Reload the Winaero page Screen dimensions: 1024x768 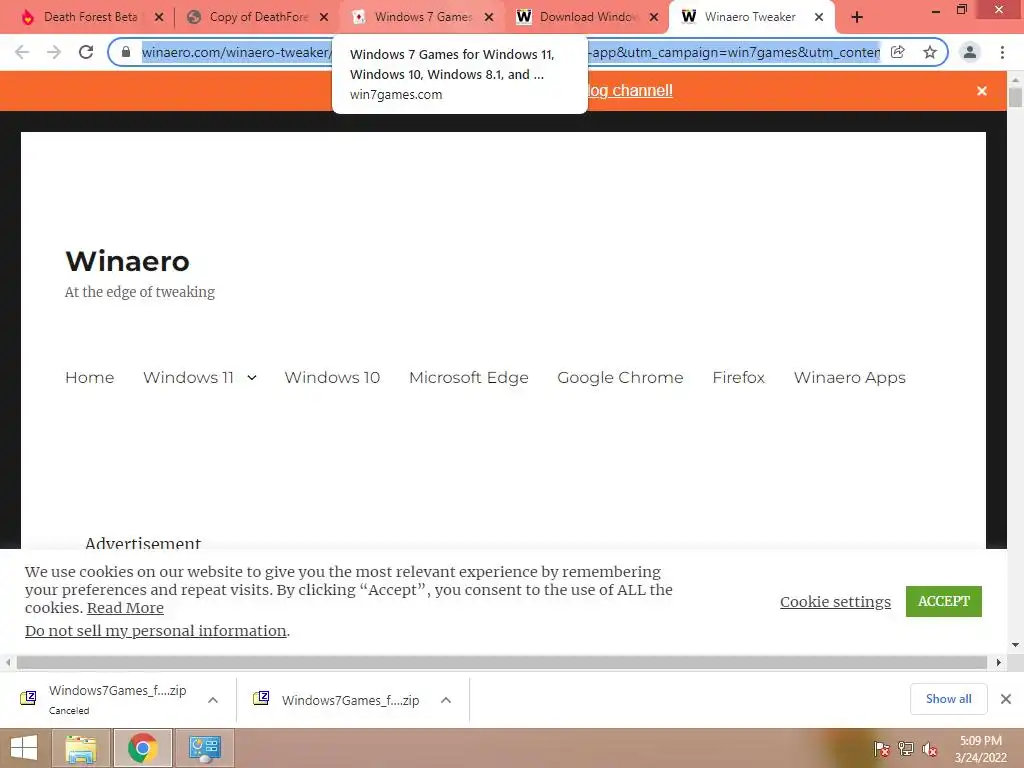tap(86, 52)
